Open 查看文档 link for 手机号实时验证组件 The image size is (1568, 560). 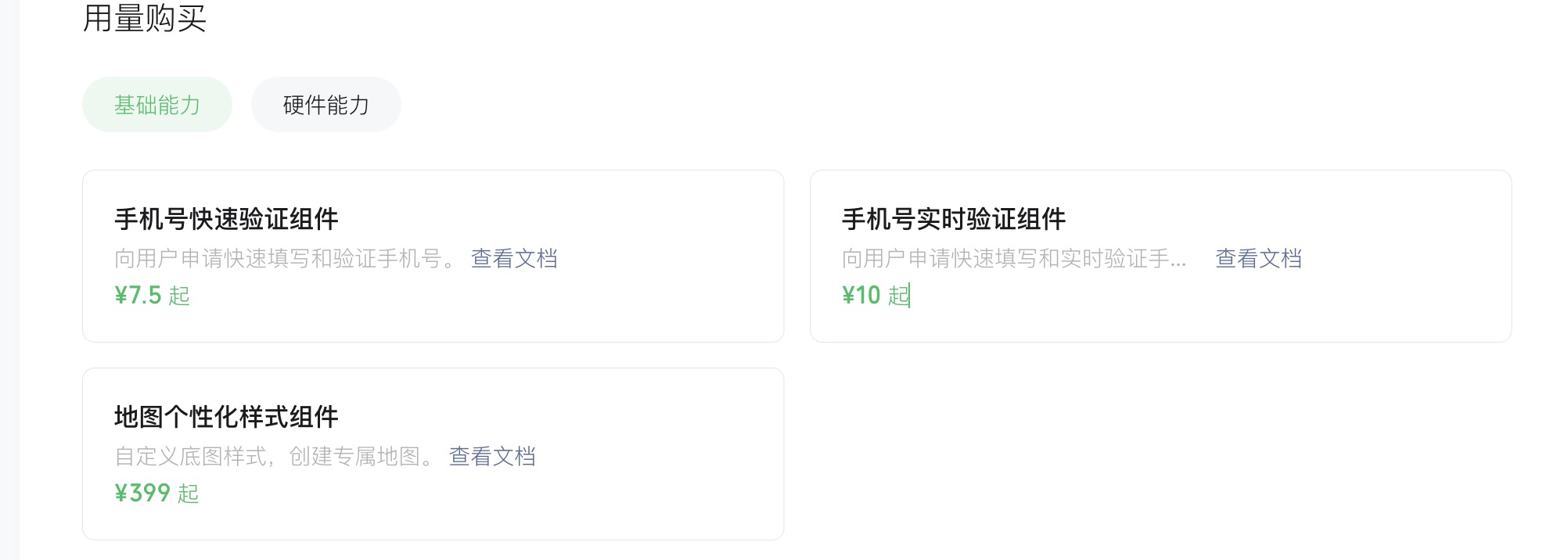tap(1258, 258)
